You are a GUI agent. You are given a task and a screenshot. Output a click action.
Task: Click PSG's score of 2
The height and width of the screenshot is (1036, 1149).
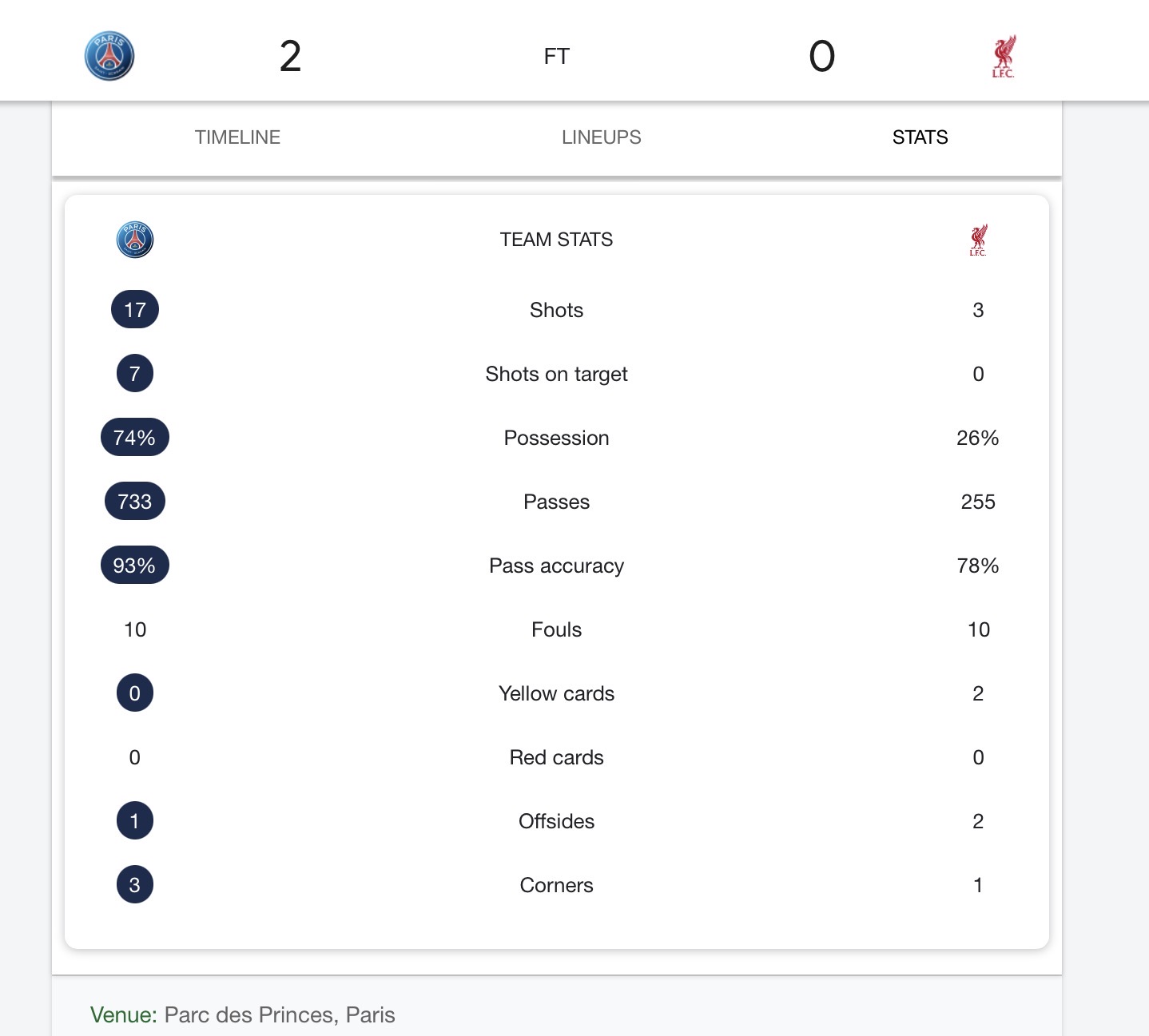tap(290, 57)
